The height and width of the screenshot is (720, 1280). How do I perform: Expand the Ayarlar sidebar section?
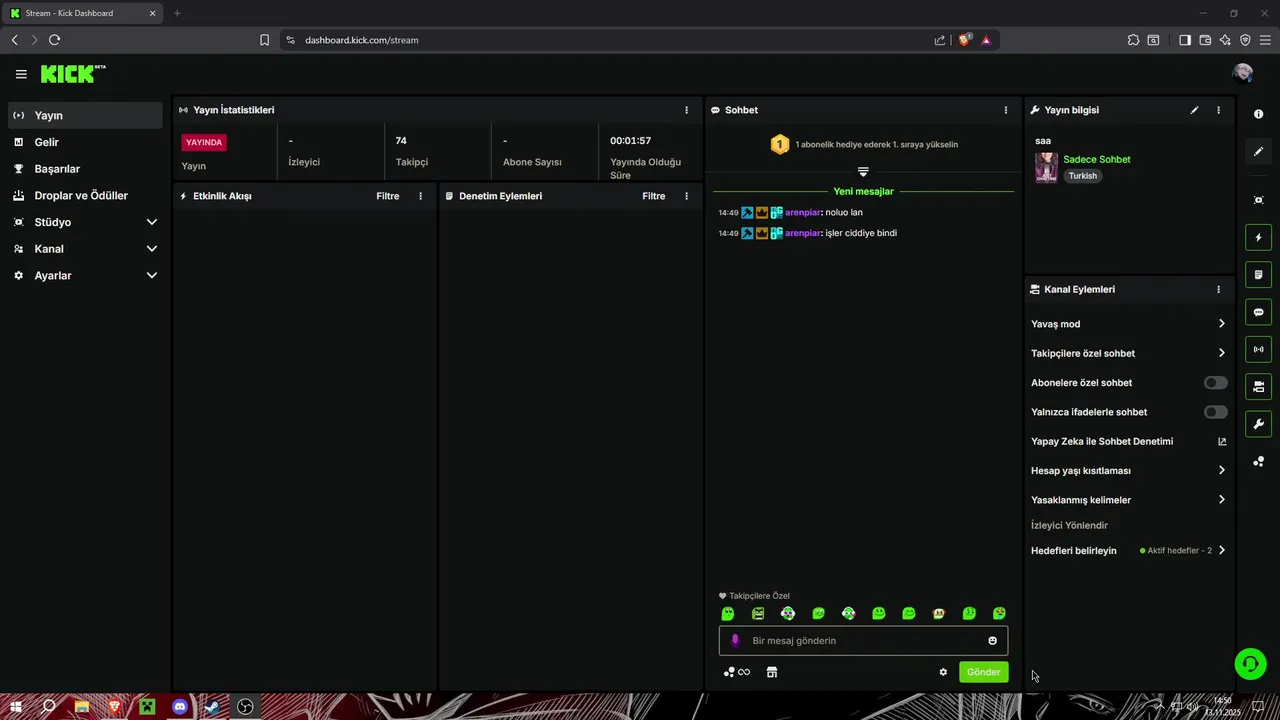[x=152, y=275]
